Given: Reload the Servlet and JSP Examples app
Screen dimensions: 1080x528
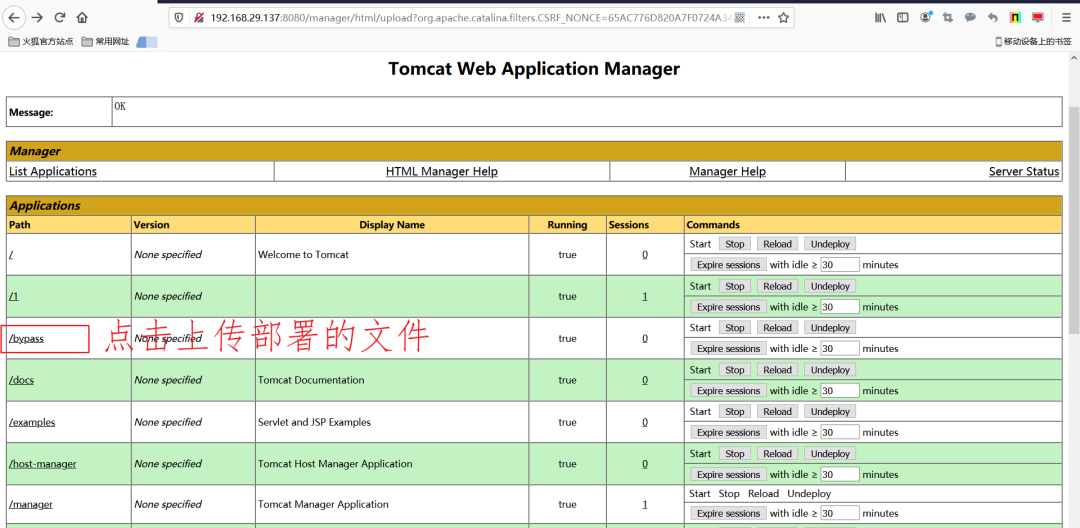Looking at the screenshot, I should coord(778,412).
